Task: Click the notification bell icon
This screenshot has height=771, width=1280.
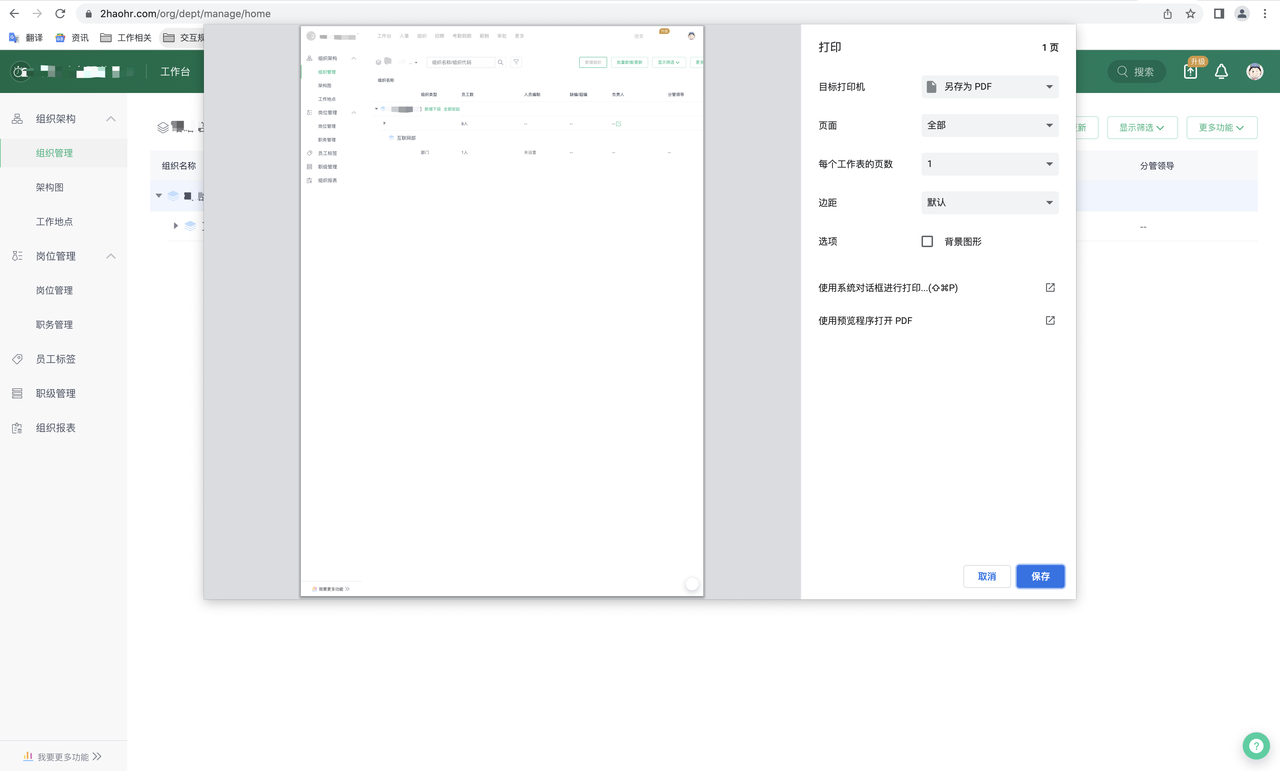Action: pyautogui.click(x=1221, y=72)
